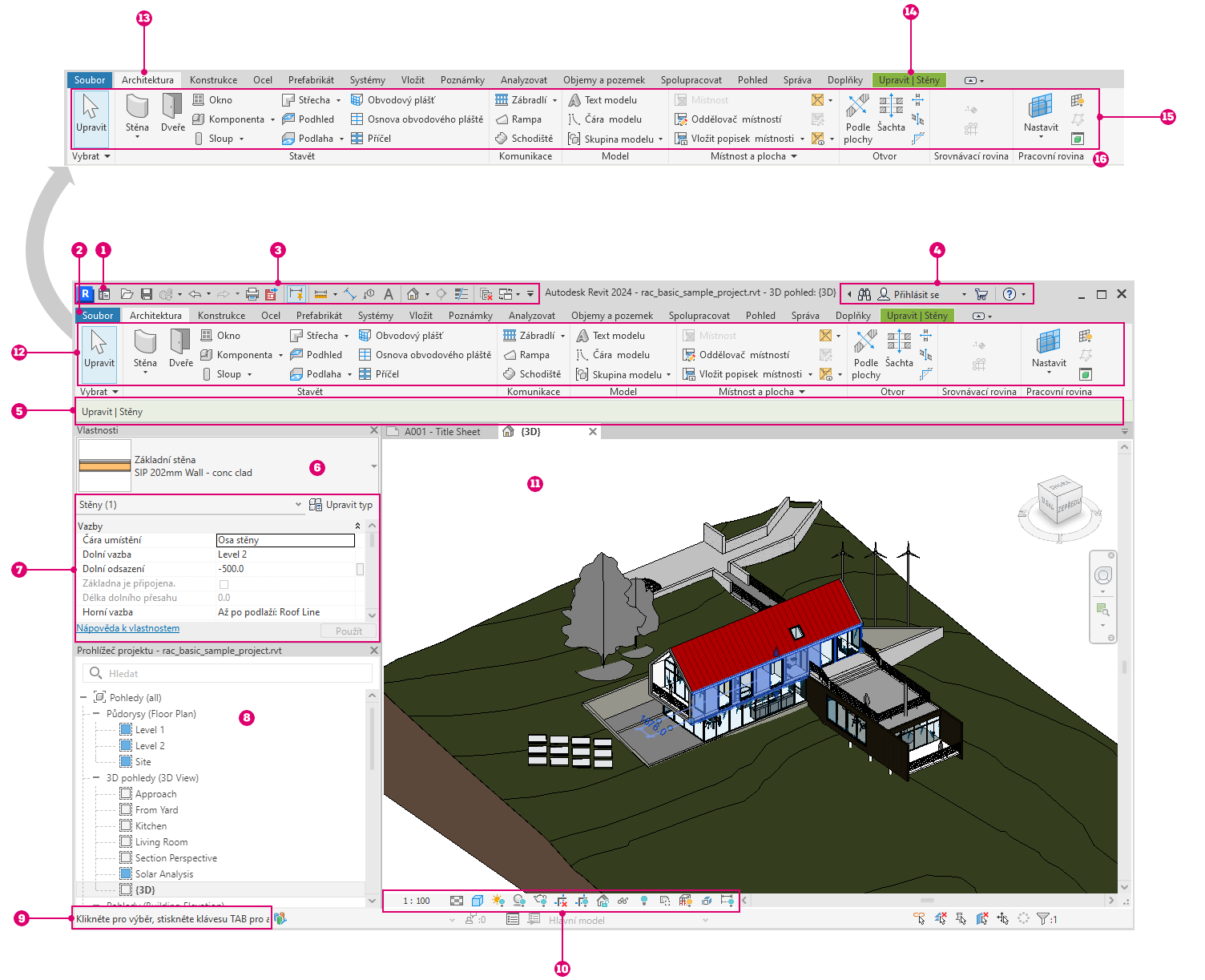1205x980 pixels.
Task: Open Customize Quick Access Toolbar arrow
Action: 530,294
